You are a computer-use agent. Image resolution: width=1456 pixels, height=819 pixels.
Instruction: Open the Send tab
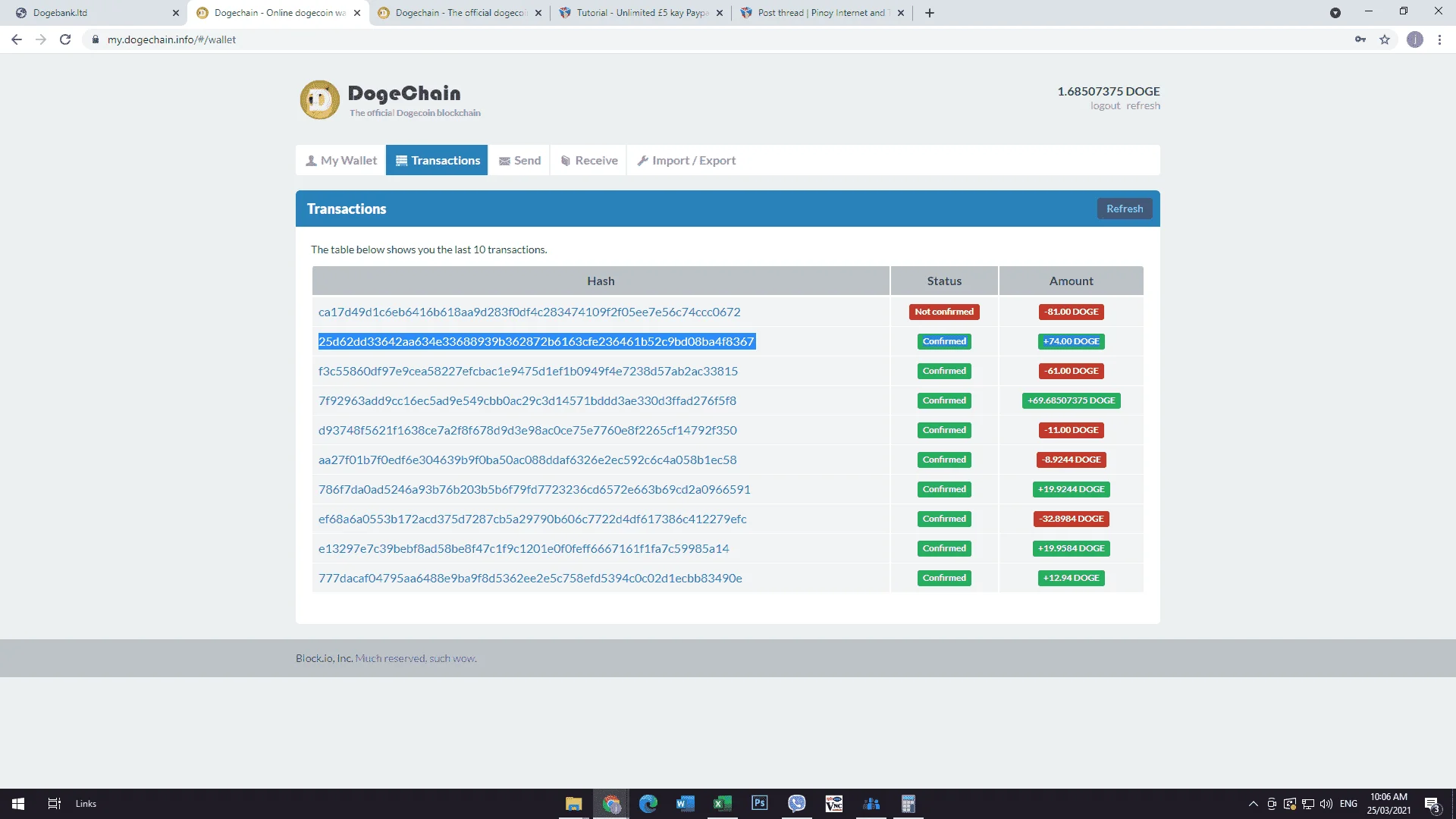pyautogui.click(x=519, y=160)
